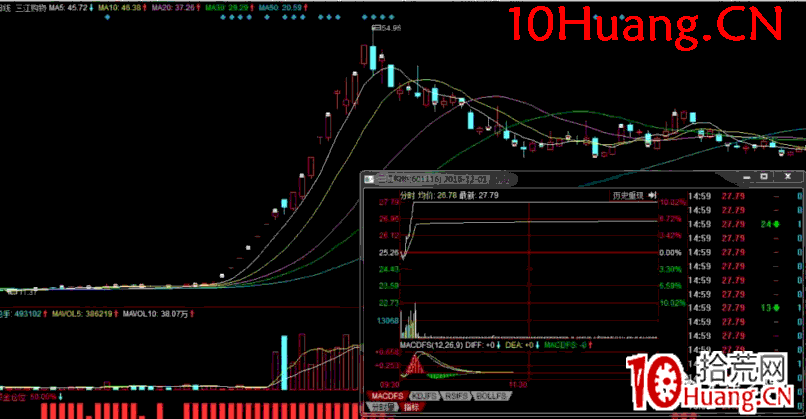Click the popup title 三江购物(601116) 2016-12-01
806x419 pixels.
[x=433, y=179]
